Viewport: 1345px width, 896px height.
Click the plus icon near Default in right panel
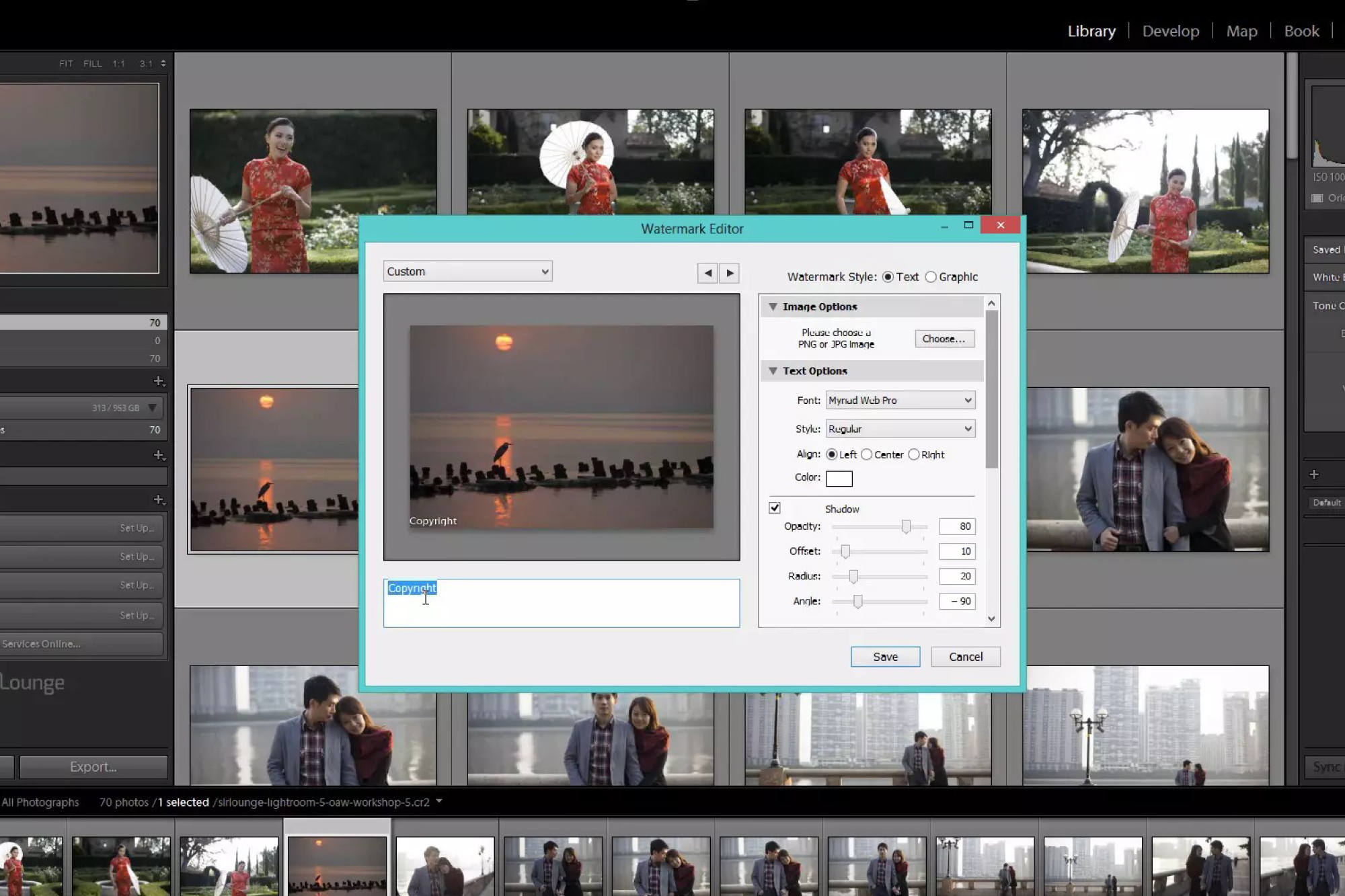(1314, 473)
